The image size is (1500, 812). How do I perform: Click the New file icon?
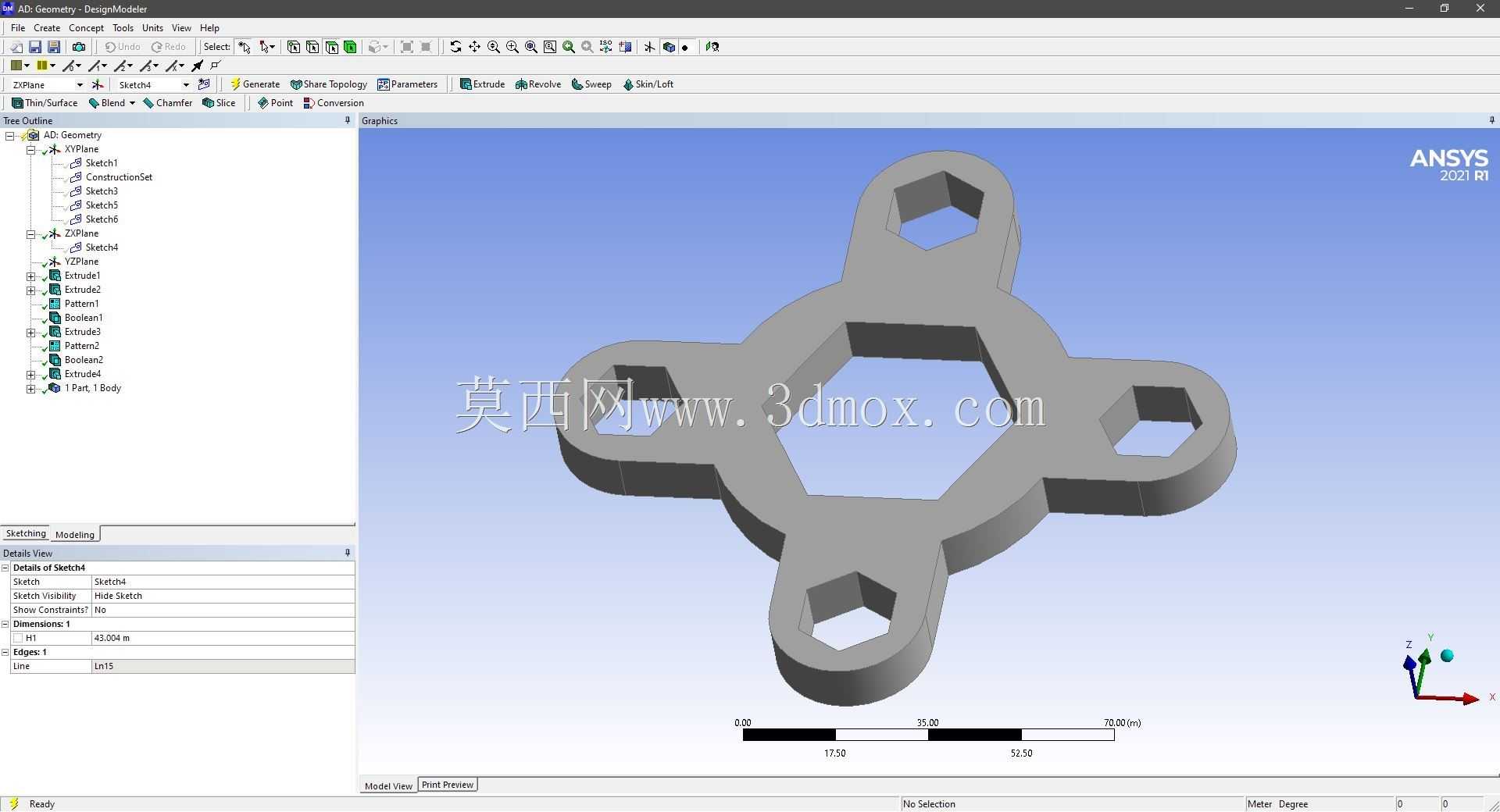[x=16, y=47]
